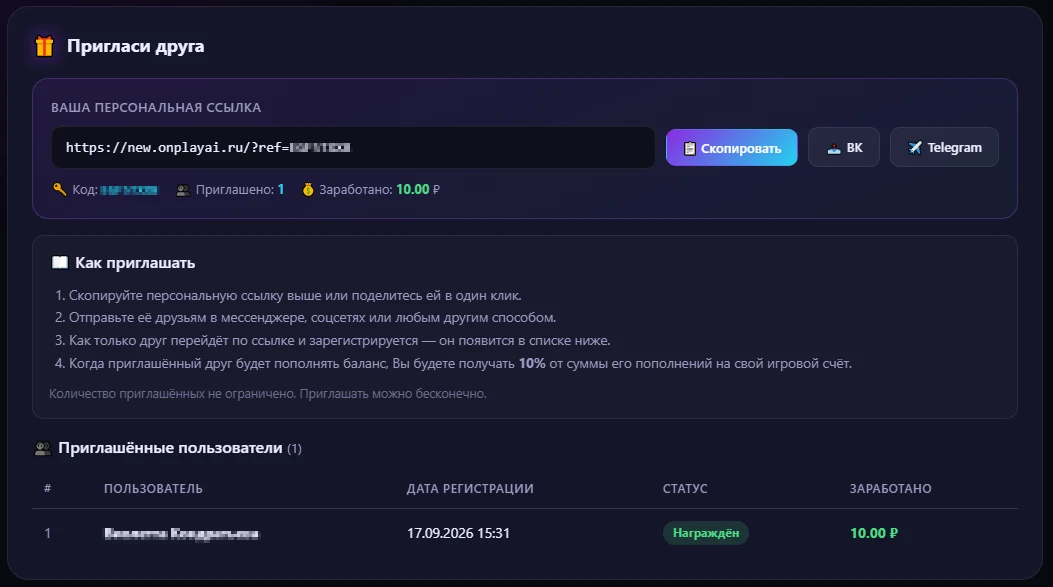Share the referral link via ВК
The image size is (1053, 587).
pos(843,147)
